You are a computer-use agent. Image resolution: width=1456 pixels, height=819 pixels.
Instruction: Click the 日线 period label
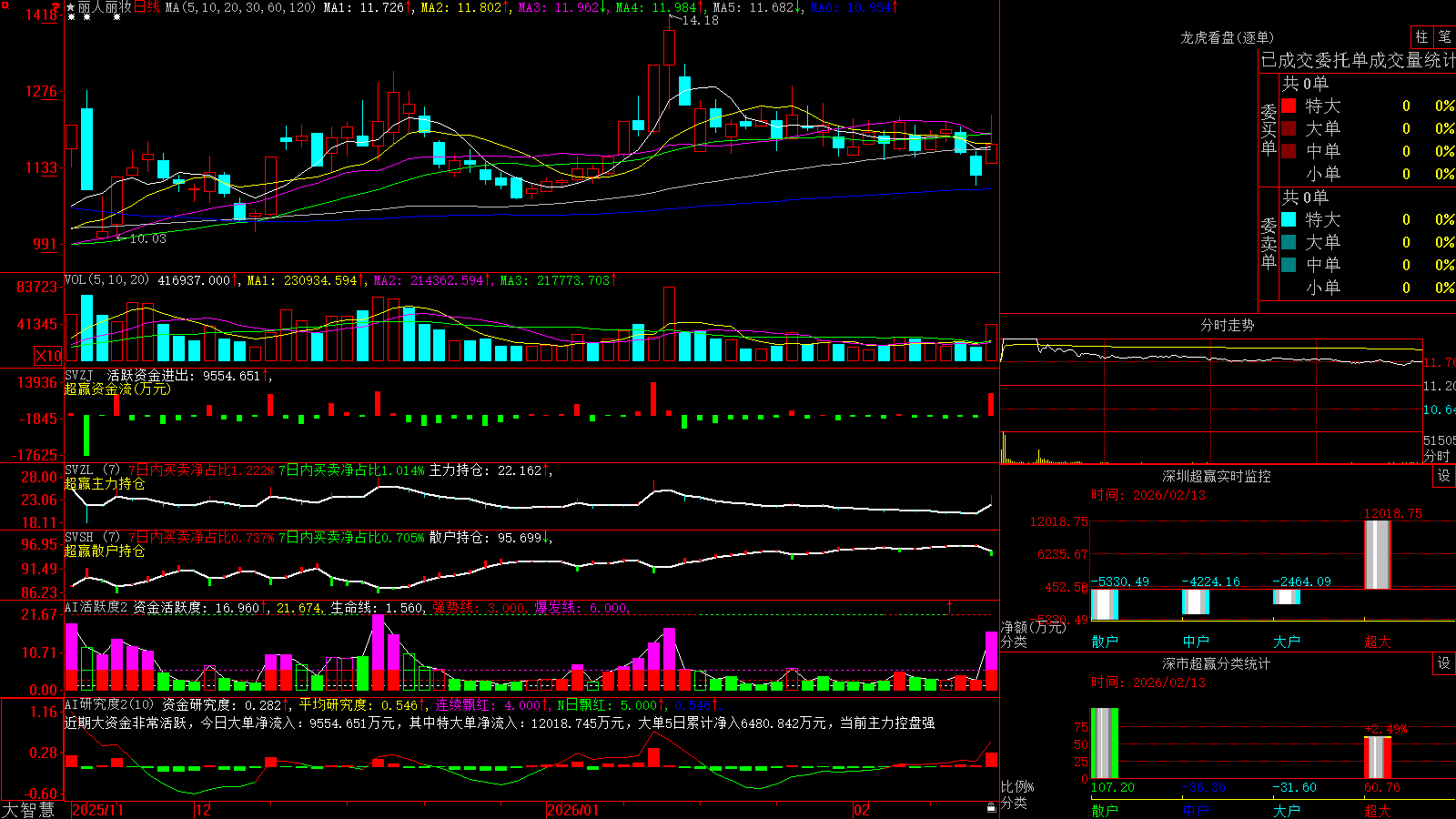click(x=147, y=7)
